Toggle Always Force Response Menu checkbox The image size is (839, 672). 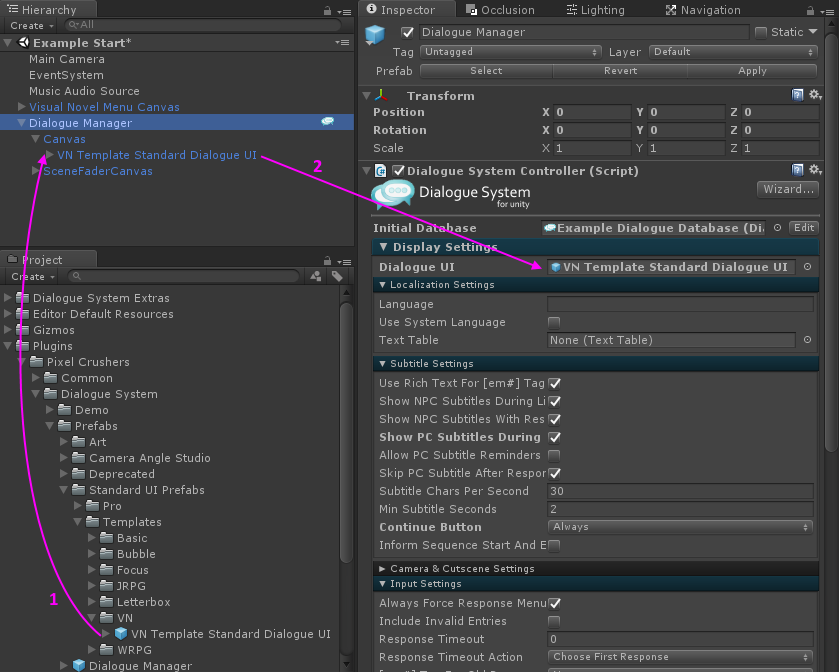554,604
